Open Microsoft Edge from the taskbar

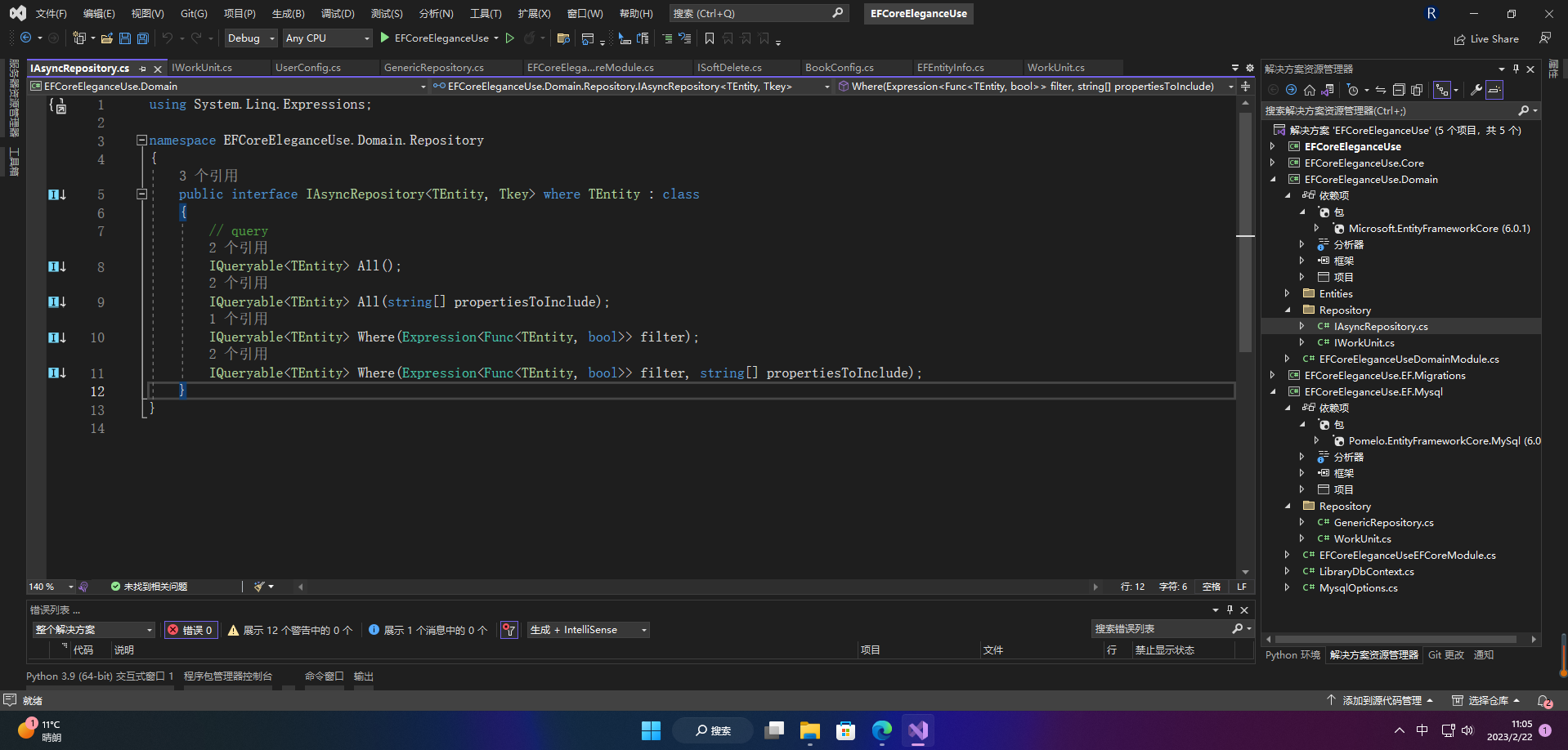tap(881, 730)
